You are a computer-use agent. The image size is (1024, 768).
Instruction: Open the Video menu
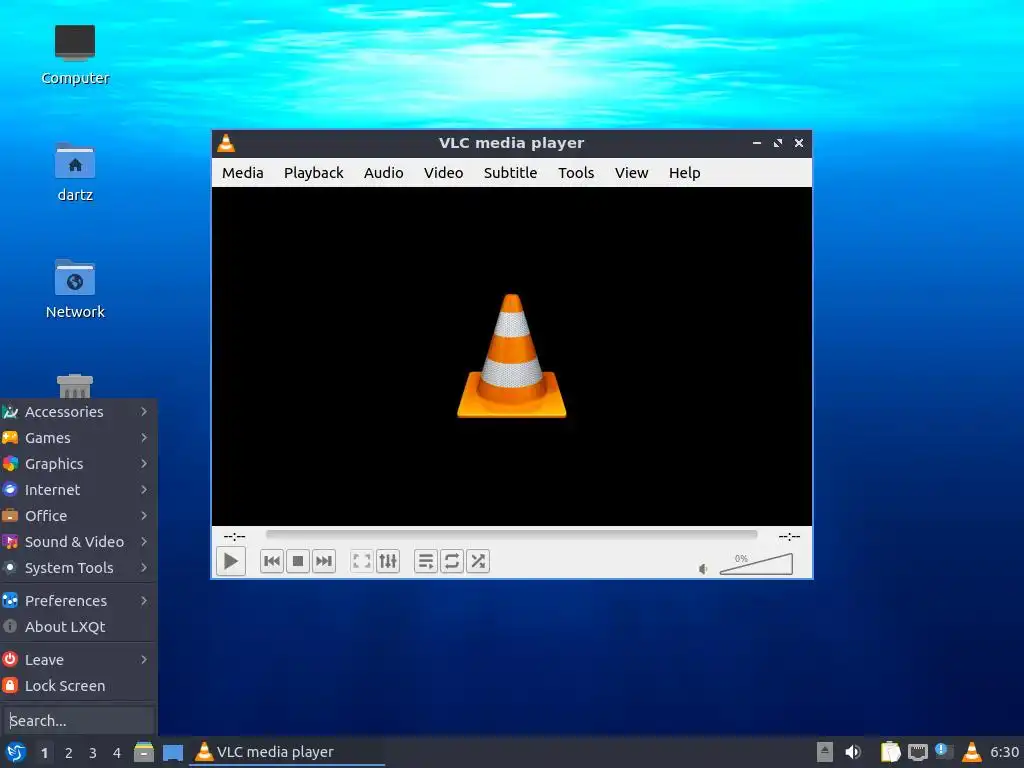(x=443, y=172)
